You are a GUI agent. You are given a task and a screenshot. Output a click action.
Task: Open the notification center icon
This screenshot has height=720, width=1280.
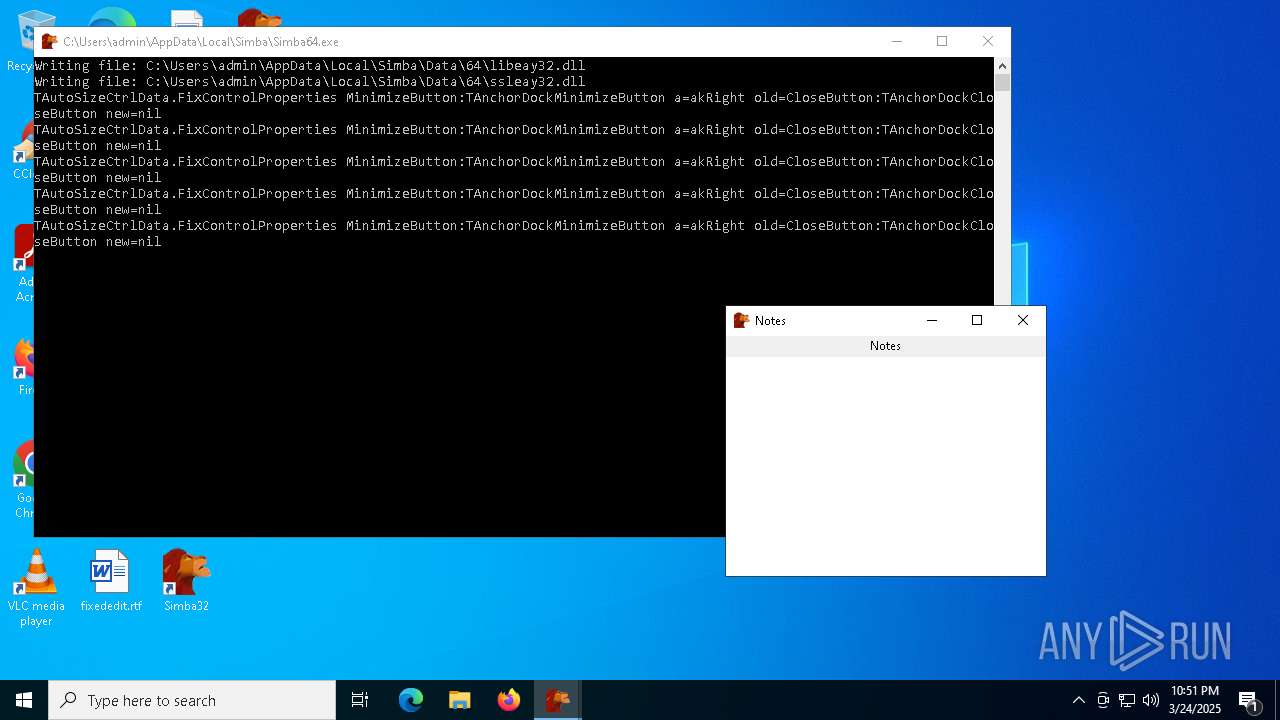(1248, 700)
